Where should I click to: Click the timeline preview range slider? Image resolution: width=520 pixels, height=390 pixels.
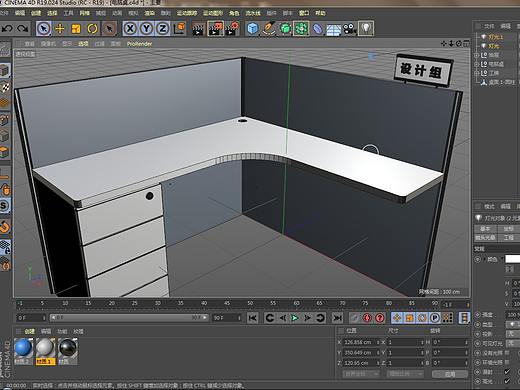[x=129, y=318]
